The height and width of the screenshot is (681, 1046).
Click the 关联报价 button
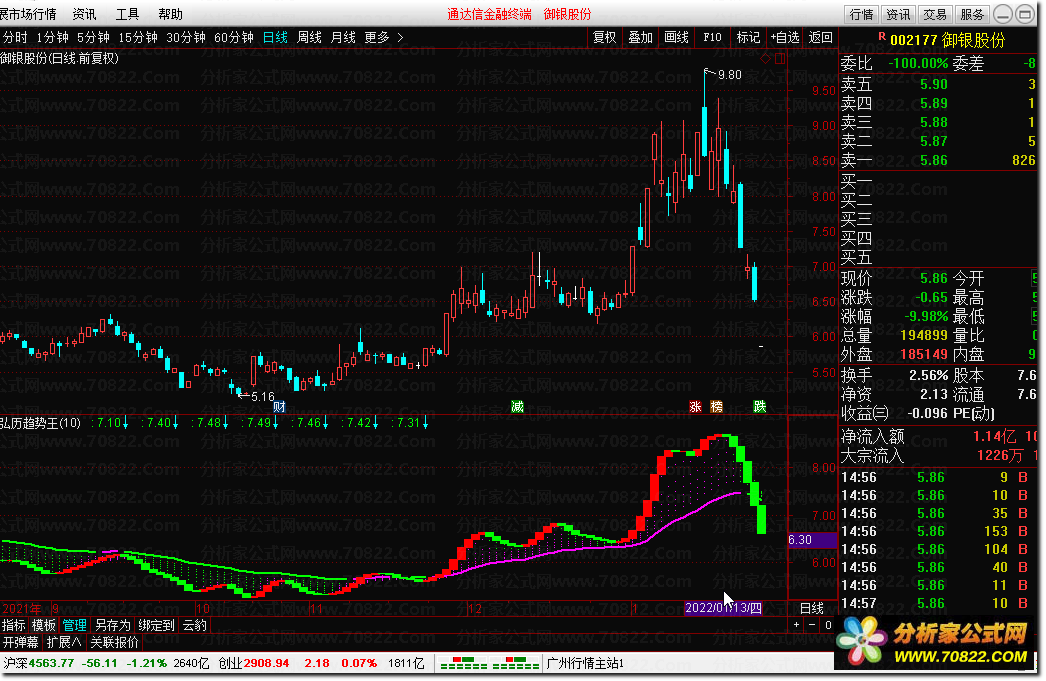click(x=114, y=642)
